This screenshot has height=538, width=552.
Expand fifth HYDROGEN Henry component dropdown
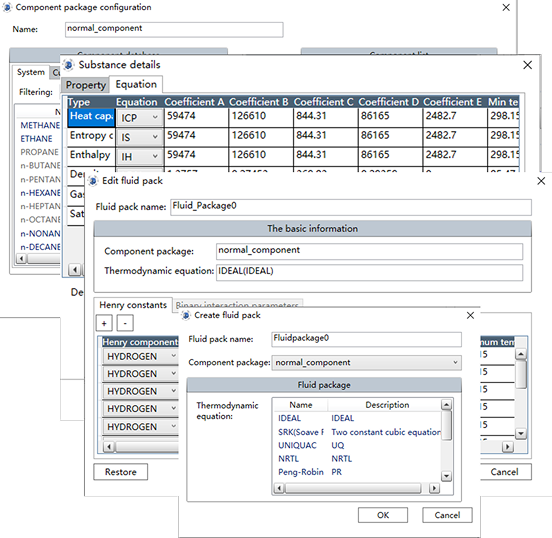point(140,426)
